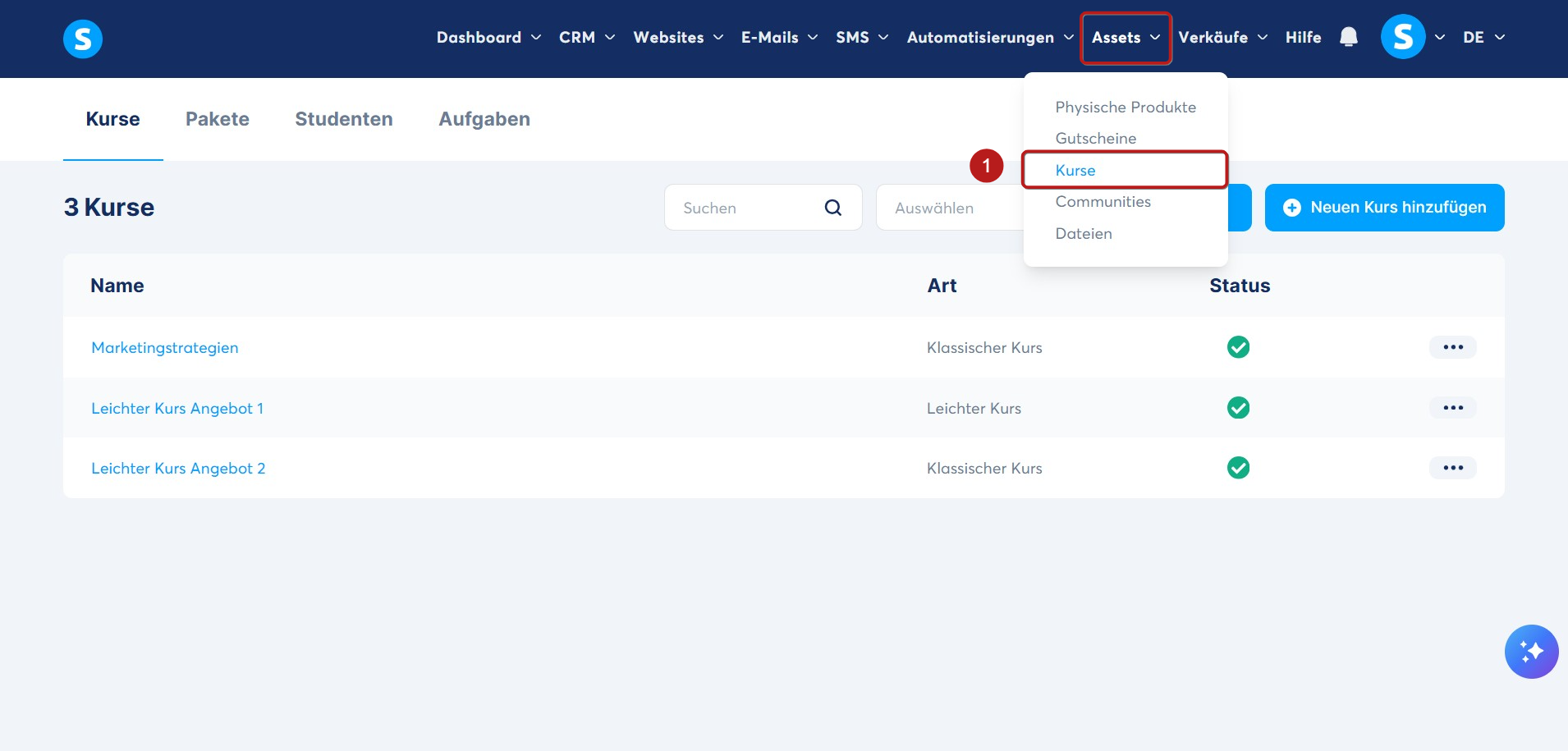Screen dimensions: 1568x751
Task: Switch to the Studenten tab
Action: click(344, 119)
